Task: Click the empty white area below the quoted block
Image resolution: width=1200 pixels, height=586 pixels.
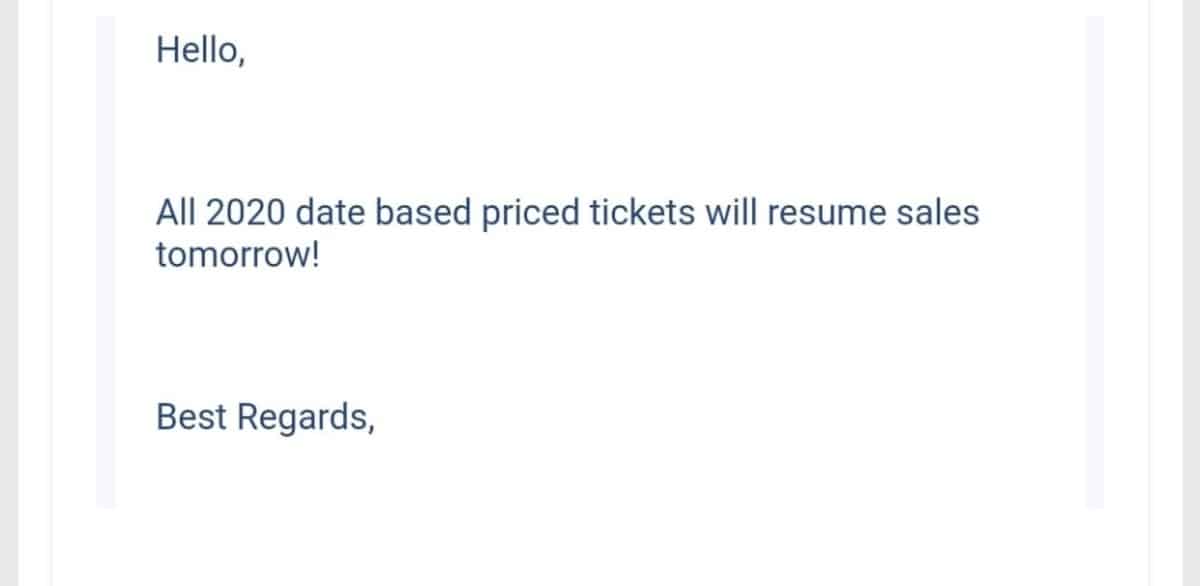Action: tap(600, 547)
